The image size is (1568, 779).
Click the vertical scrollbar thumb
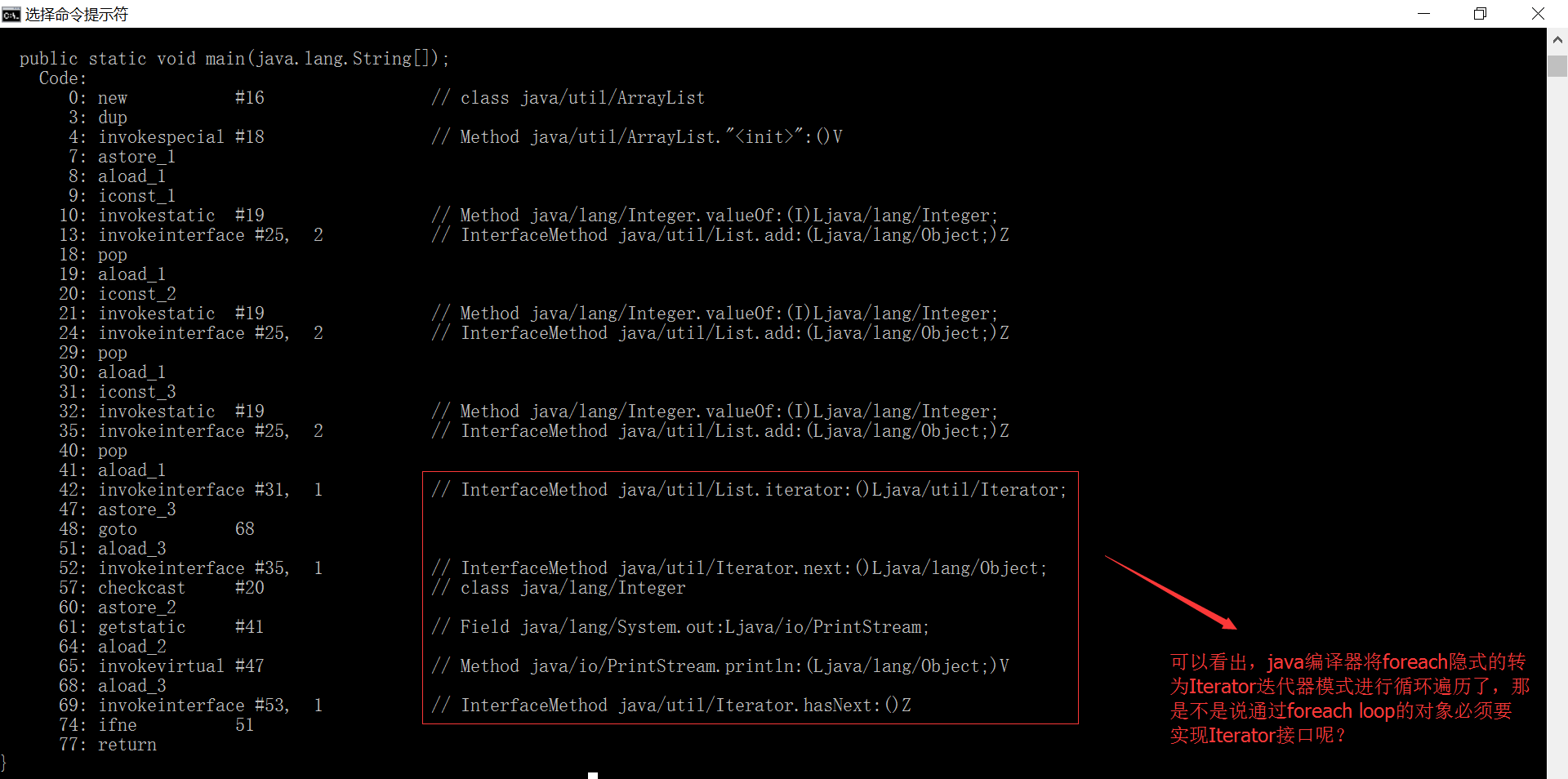(1557, 65)
